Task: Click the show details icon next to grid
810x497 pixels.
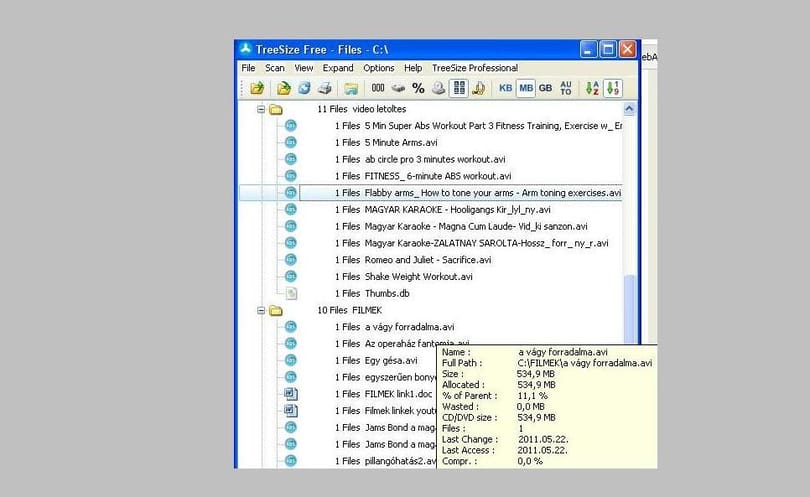Action: tap(479, 88)
